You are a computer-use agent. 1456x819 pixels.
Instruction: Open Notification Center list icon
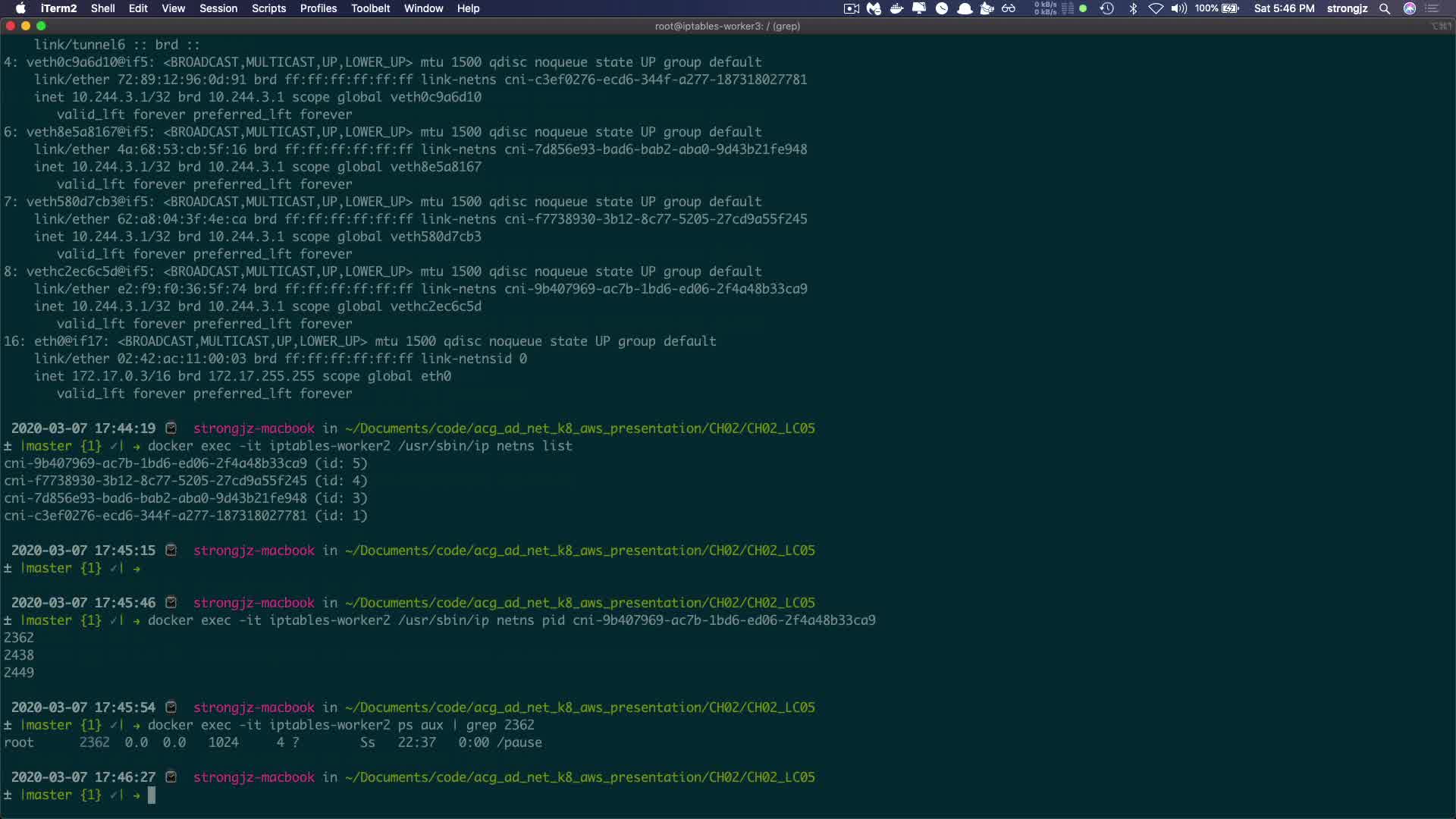(1432, 8)
